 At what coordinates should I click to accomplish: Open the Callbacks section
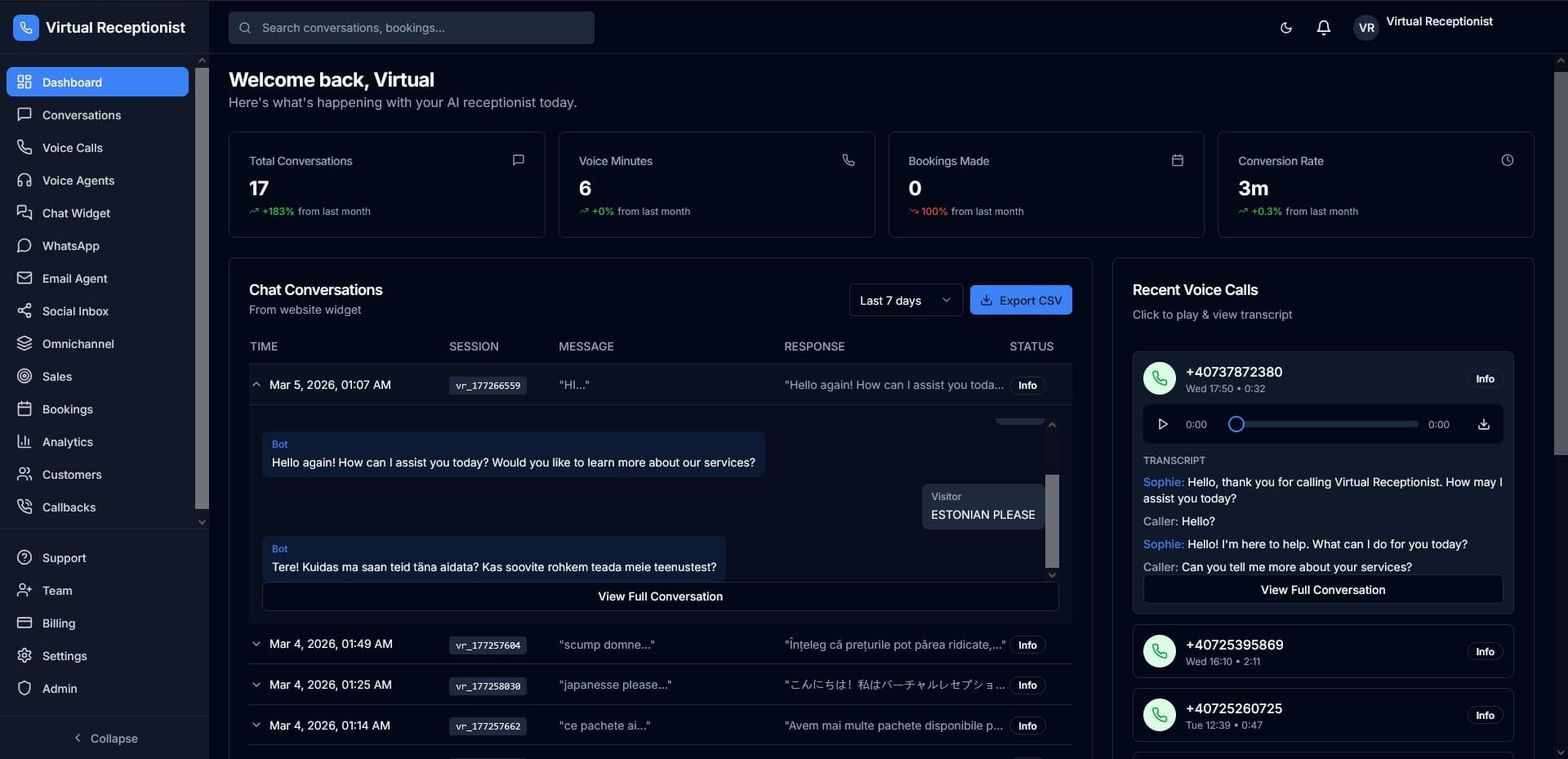[69, 507]
